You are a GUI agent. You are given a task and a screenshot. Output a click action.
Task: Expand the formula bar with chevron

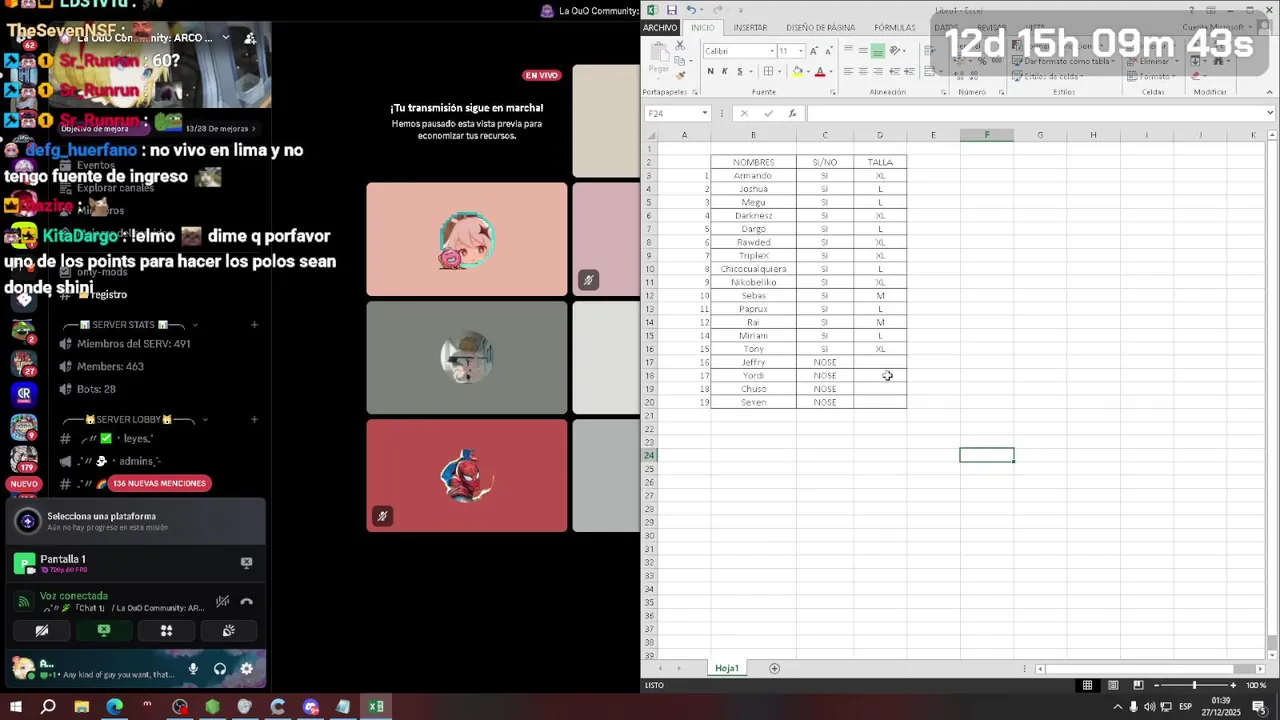click(x=1270, y=113)
